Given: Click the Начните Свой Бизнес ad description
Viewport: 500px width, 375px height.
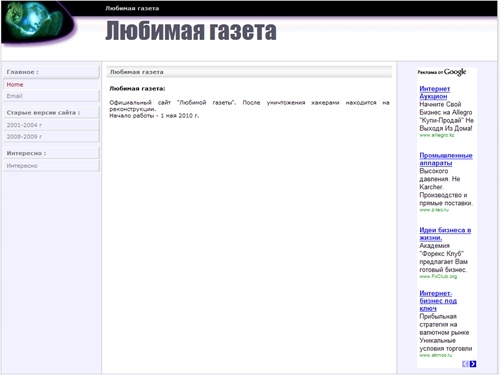Looking at the screenshot, I should [x=446, y=116].
